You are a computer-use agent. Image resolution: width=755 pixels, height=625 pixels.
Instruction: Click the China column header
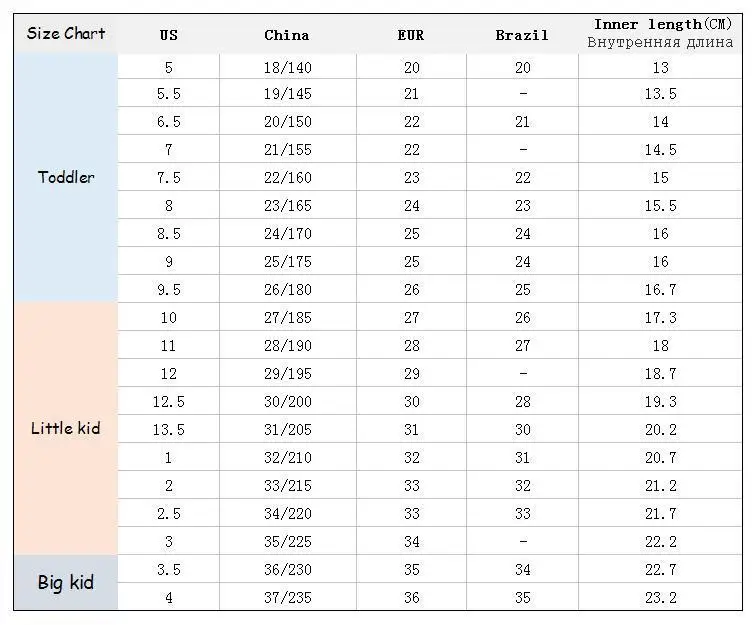coord(287,35)
